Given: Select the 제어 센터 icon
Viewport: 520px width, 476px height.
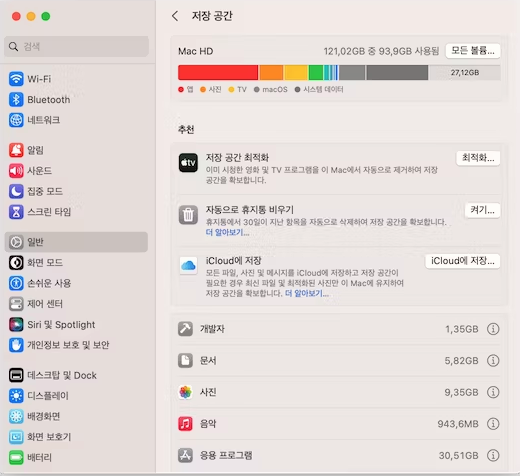Looking at the screenshot, I should (x=16, y=304).
